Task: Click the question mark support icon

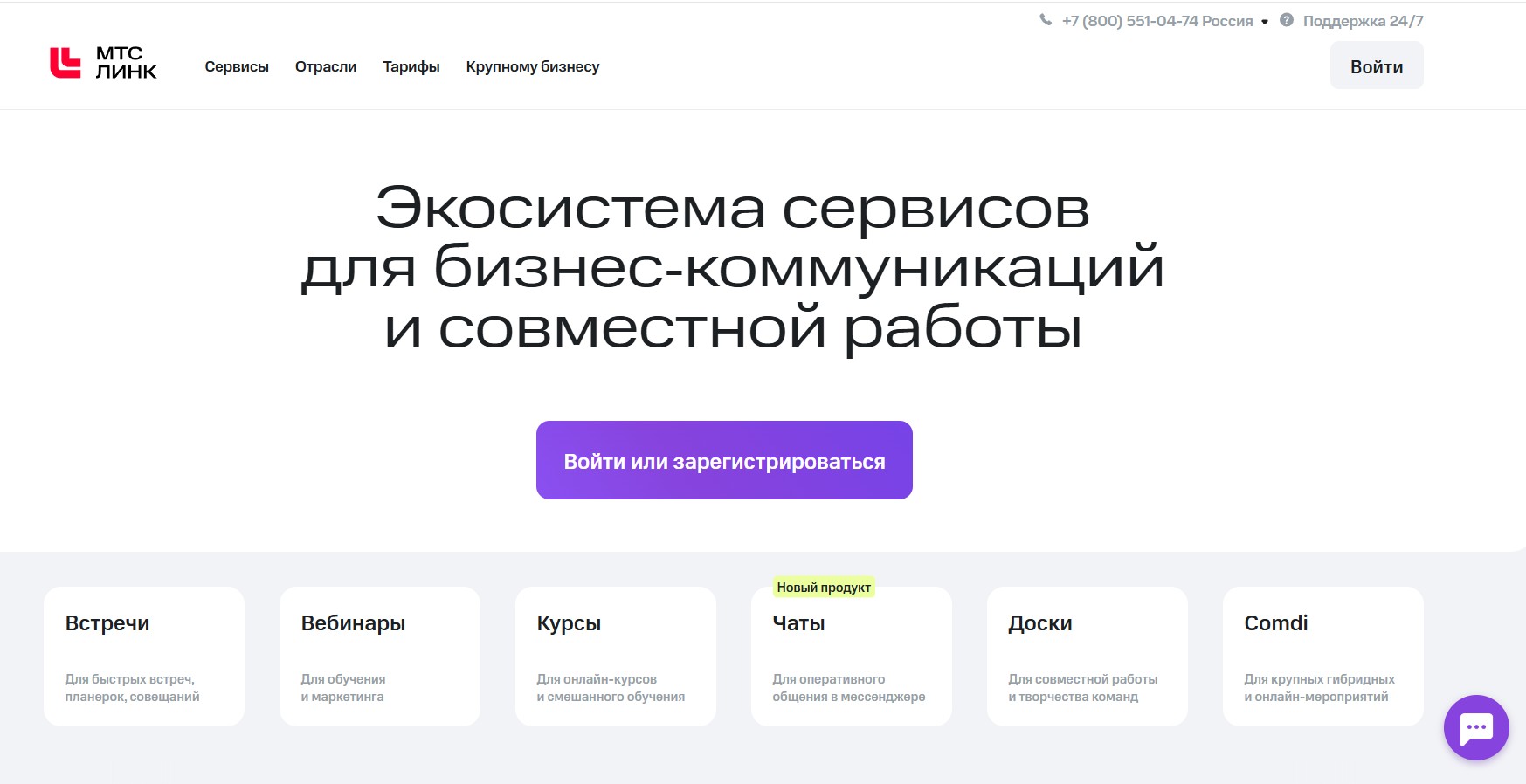Action: tap(1287, 20)
